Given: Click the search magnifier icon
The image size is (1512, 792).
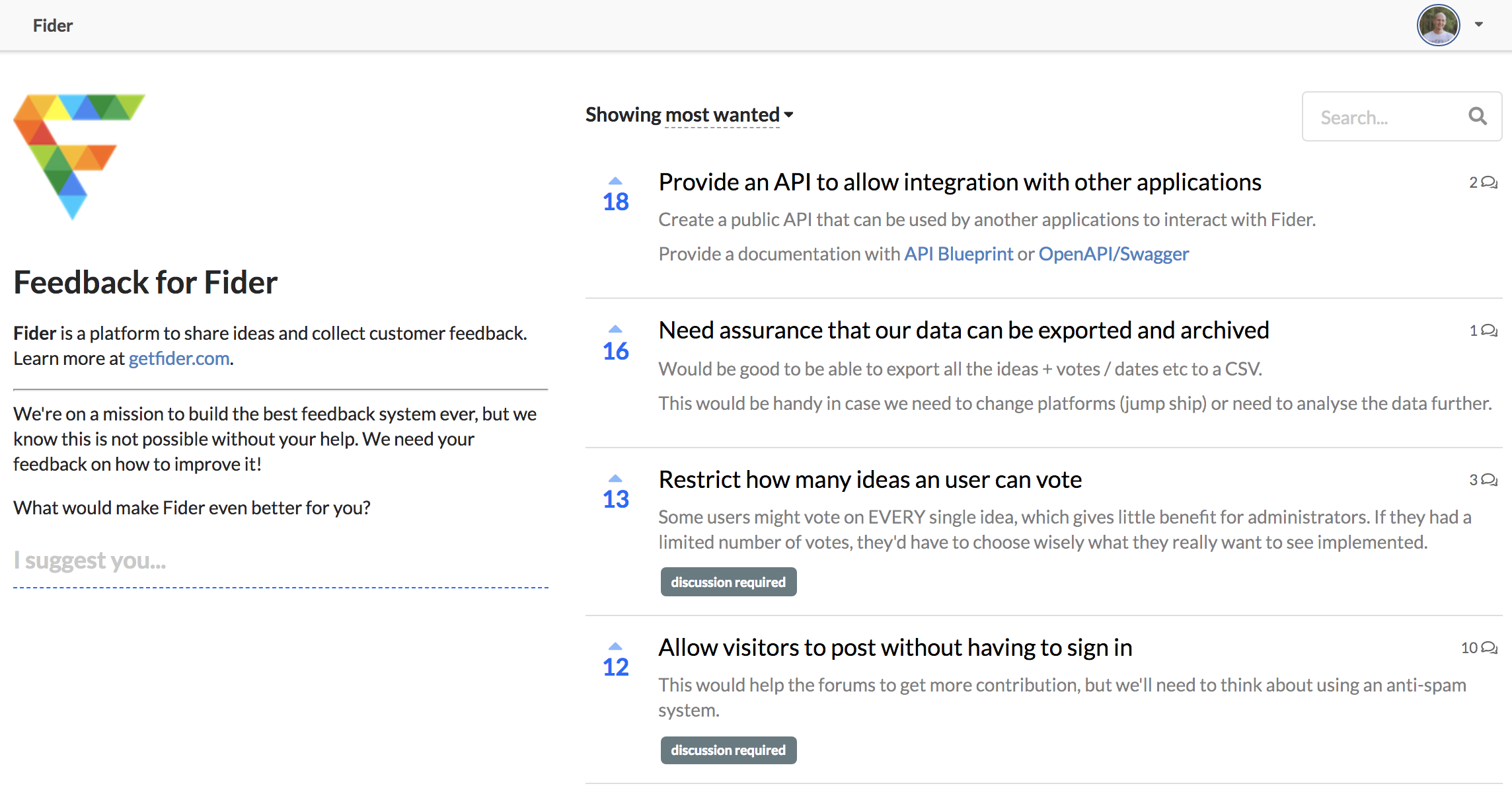Looking at the screenshot, I should tap(1478, 117).
